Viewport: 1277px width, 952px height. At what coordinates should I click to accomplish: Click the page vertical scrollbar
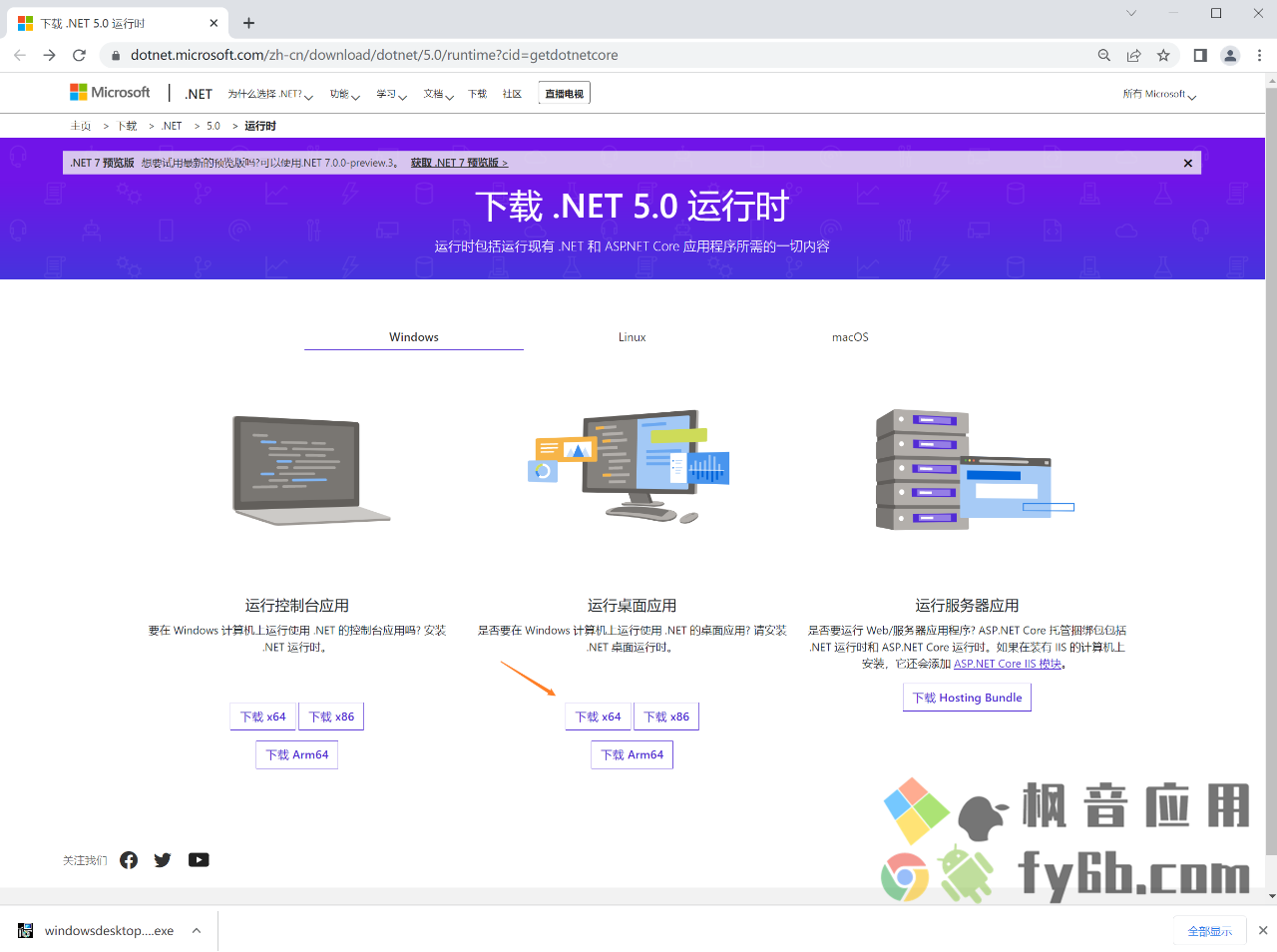tap(1271, 469)
